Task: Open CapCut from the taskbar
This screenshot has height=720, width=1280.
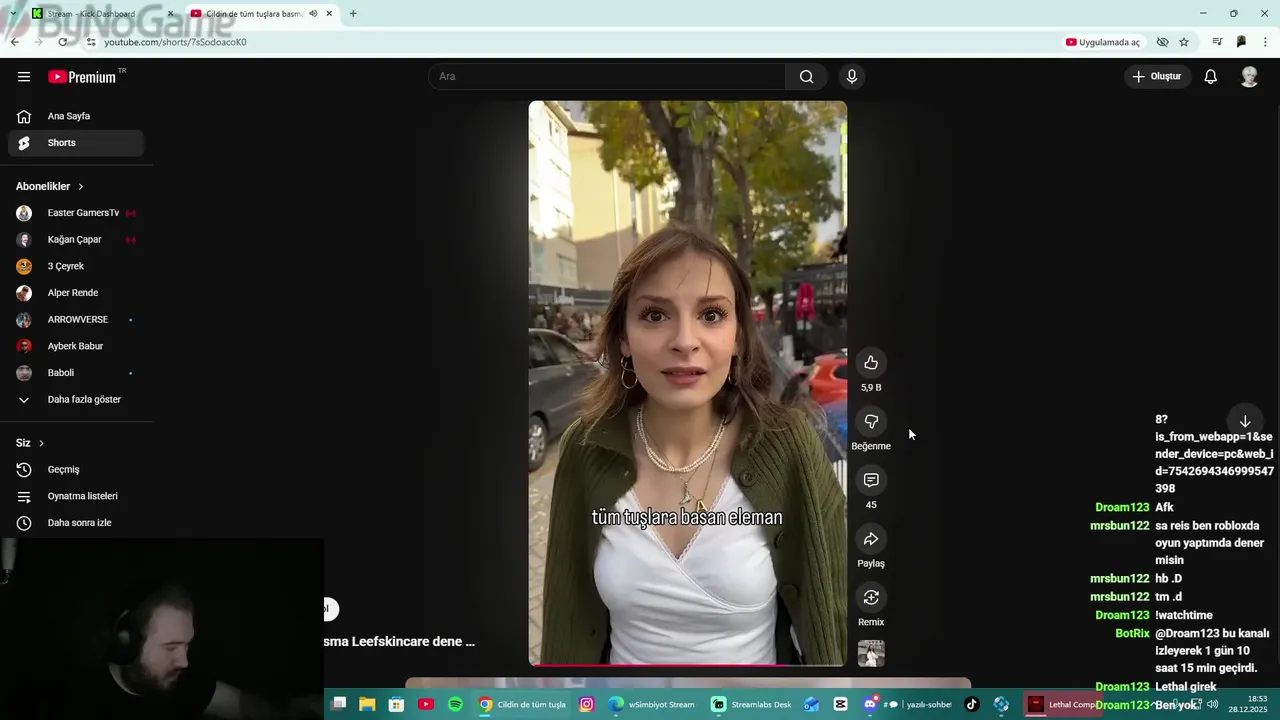Action: [840, 704]
